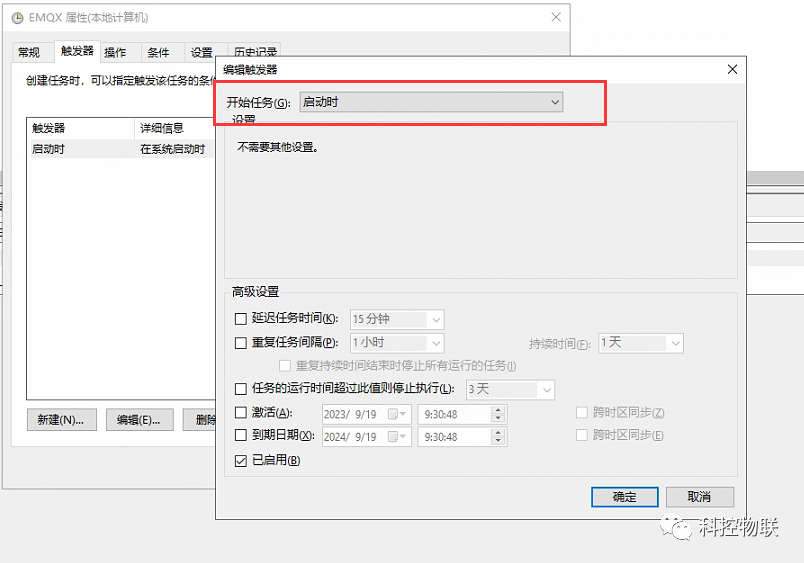Open the 3 天 stop-after dropdown
804x563 pixels.
510,389
